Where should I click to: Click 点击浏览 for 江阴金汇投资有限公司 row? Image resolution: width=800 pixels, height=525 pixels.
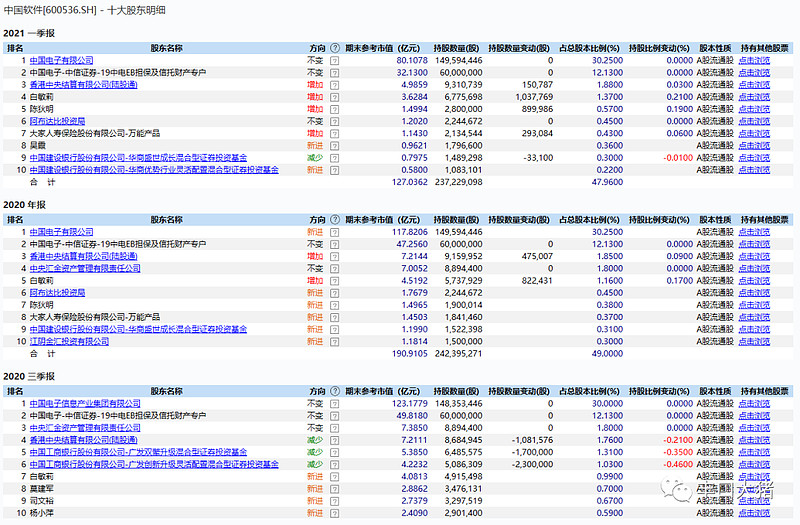pos(754,341)
